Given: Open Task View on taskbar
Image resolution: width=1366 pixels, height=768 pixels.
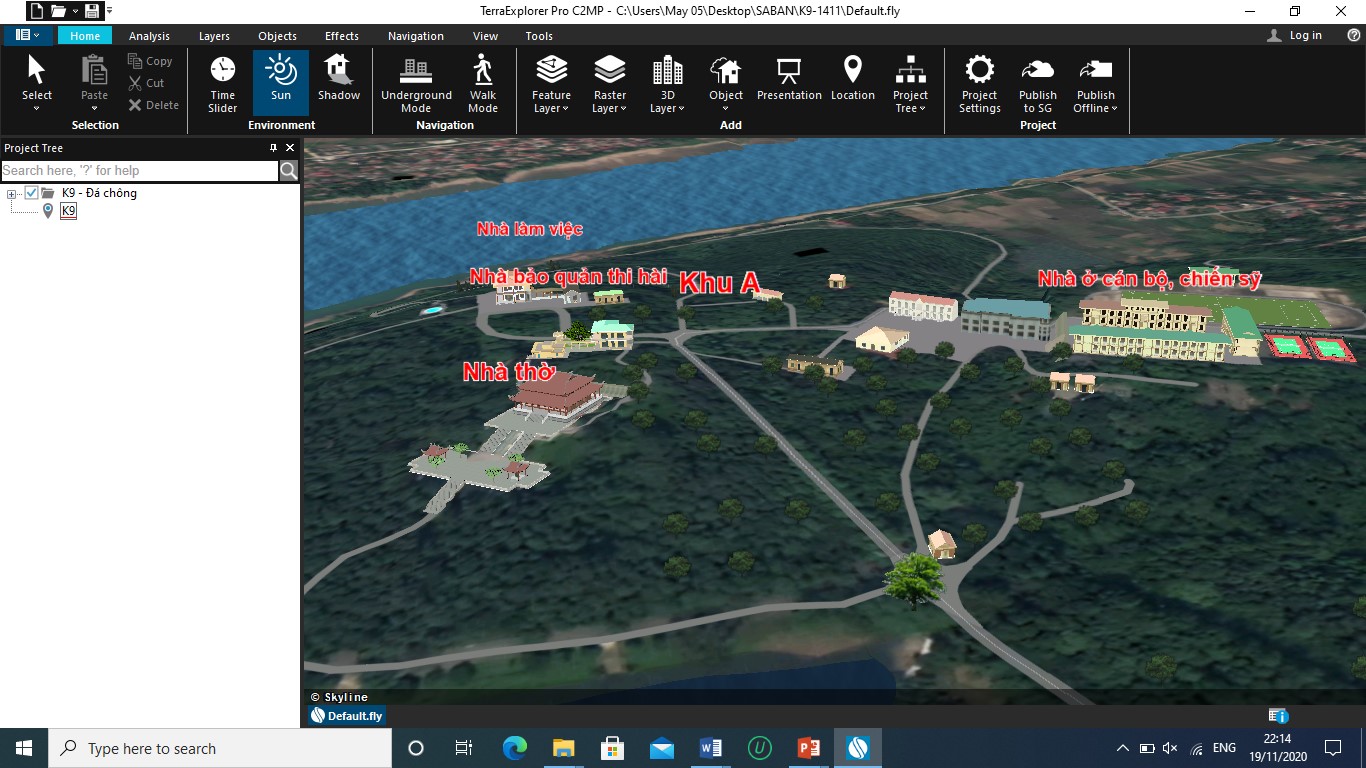Looking at the screenshot, I should (x=464, y=748).
